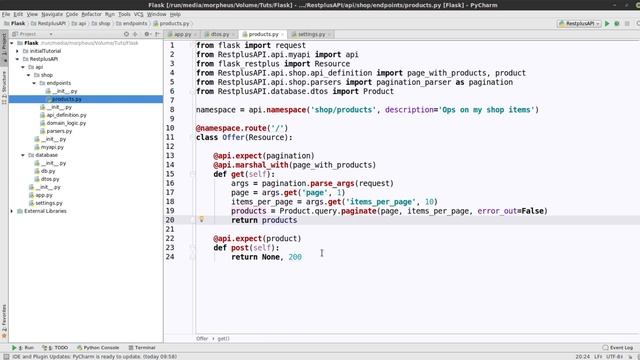Toggle the Favorites side panel tab
The image size is (640, 360).
coord(4,322)
